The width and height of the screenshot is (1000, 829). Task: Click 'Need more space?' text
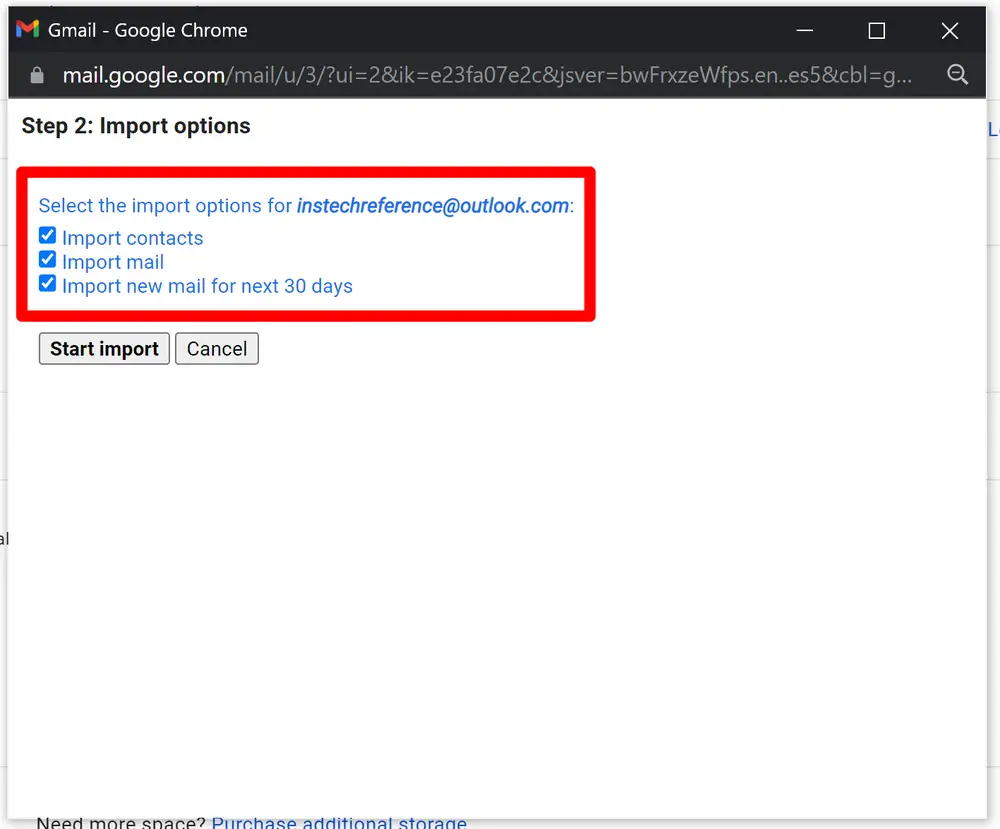(121, 823)
